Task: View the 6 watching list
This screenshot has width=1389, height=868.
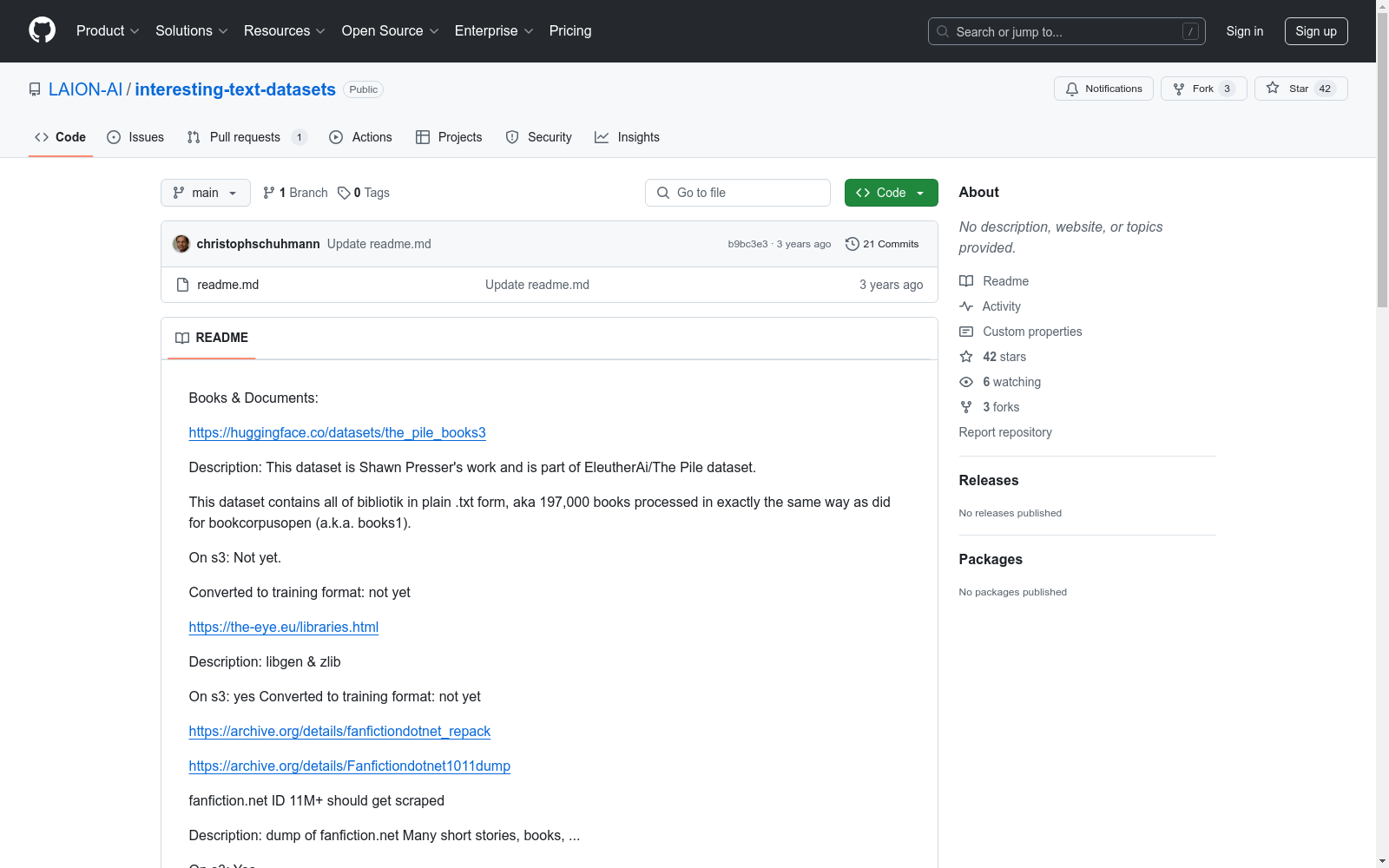Action: [1000, 382]
